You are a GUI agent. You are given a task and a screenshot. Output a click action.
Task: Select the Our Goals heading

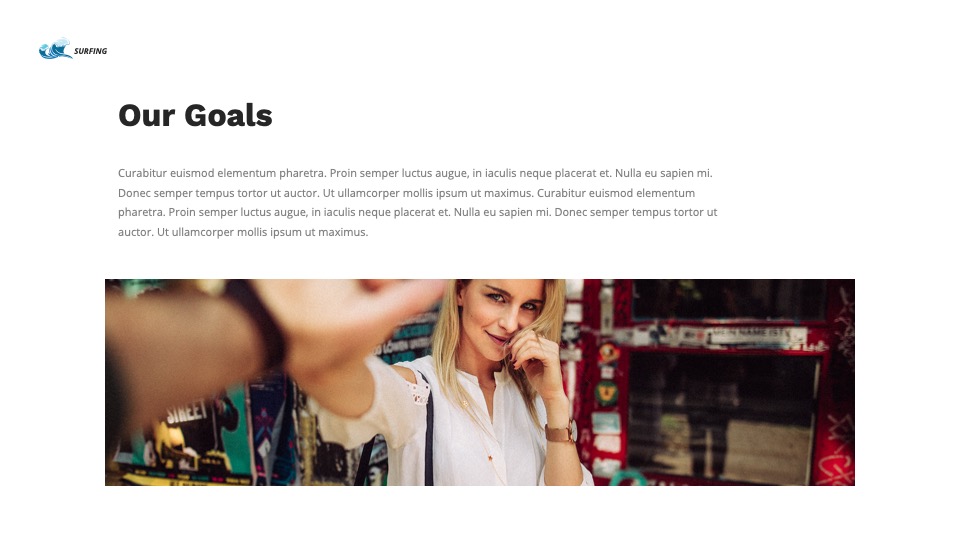coord(195,115)
